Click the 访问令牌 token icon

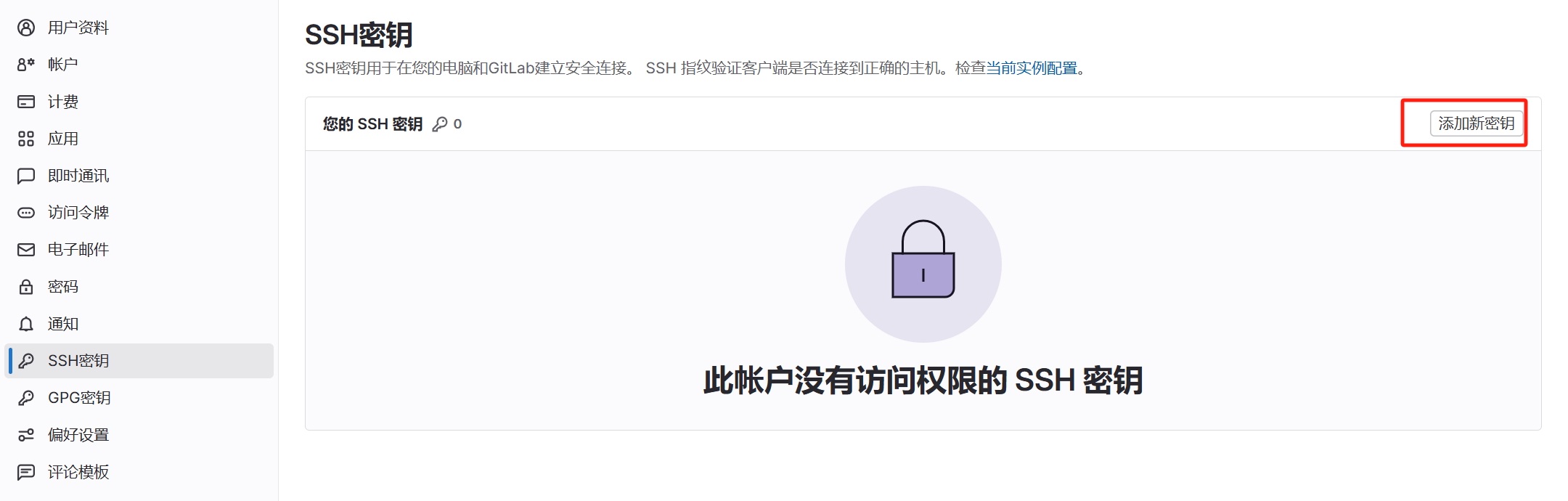point(26,213)
